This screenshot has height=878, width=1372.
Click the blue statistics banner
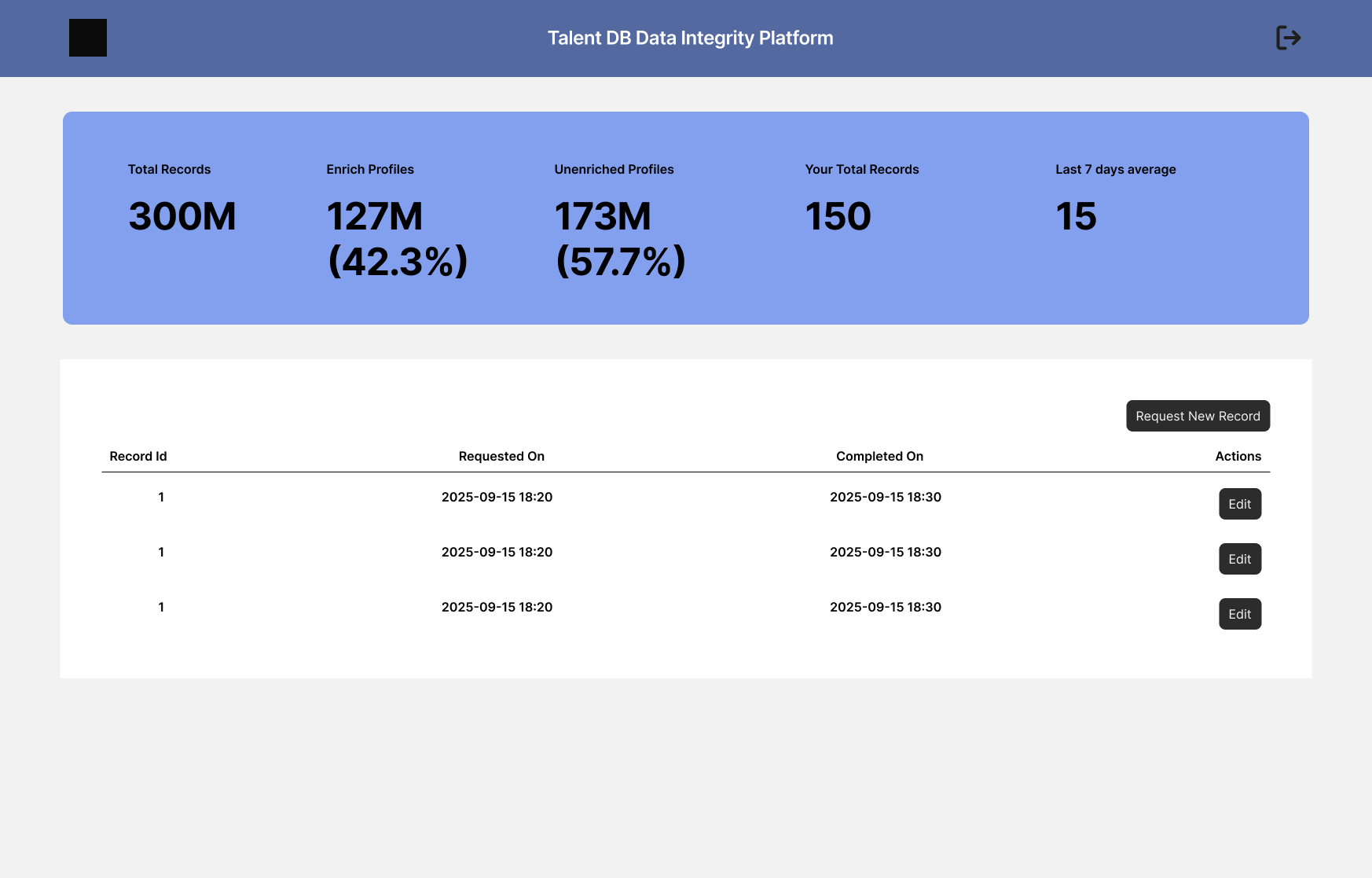pos(686,218)
